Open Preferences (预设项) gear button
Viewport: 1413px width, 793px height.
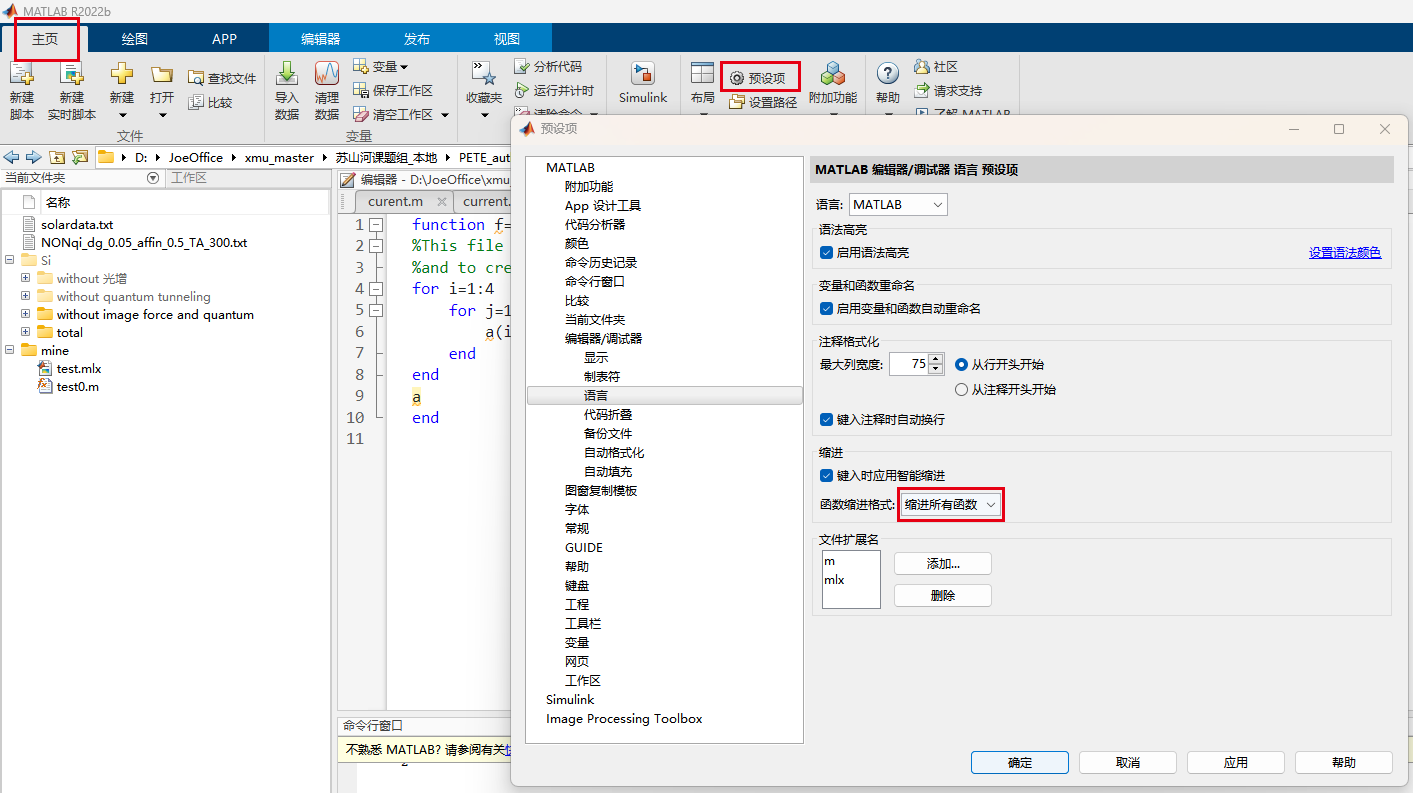tap(760, 78)
